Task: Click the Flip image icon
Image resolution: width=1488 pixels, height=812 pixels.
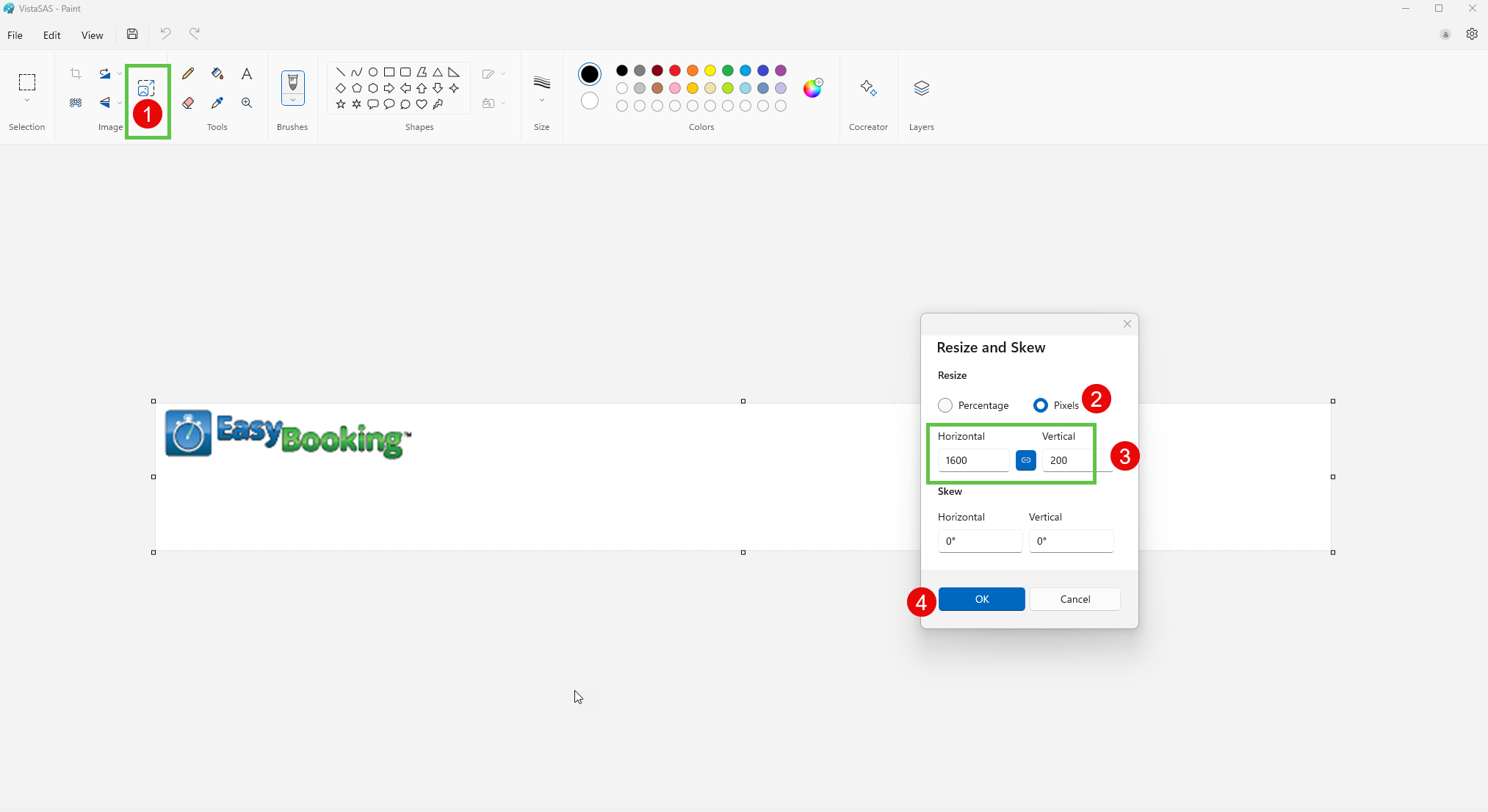Action: click(105, 103)
